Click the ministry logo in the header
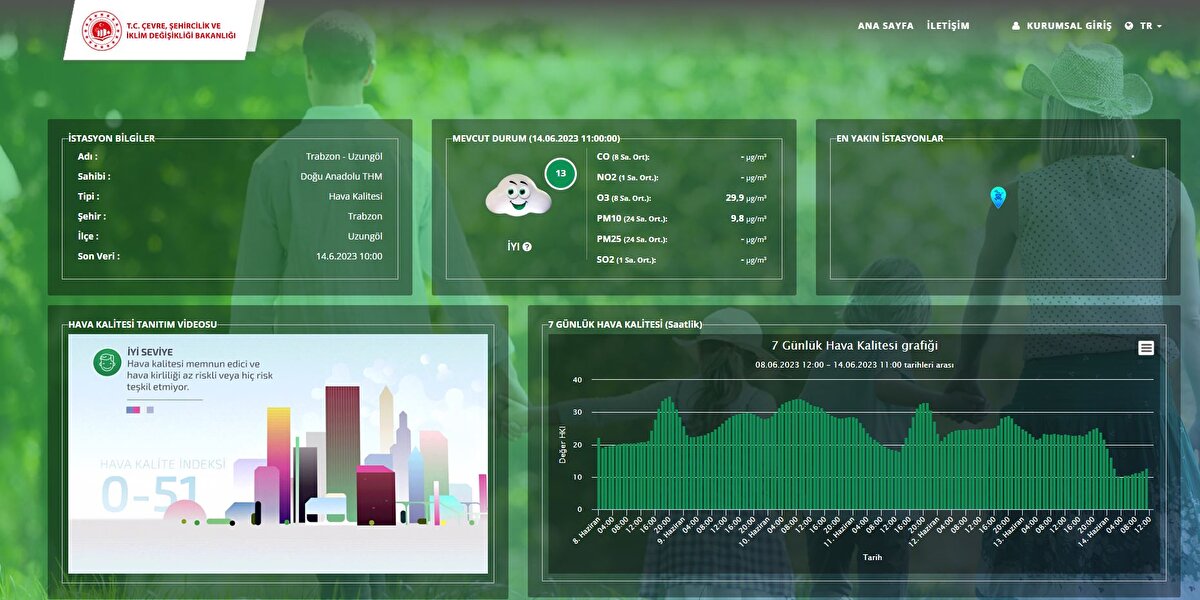The height and width of the screenshot is (600, 1200). 101,31
